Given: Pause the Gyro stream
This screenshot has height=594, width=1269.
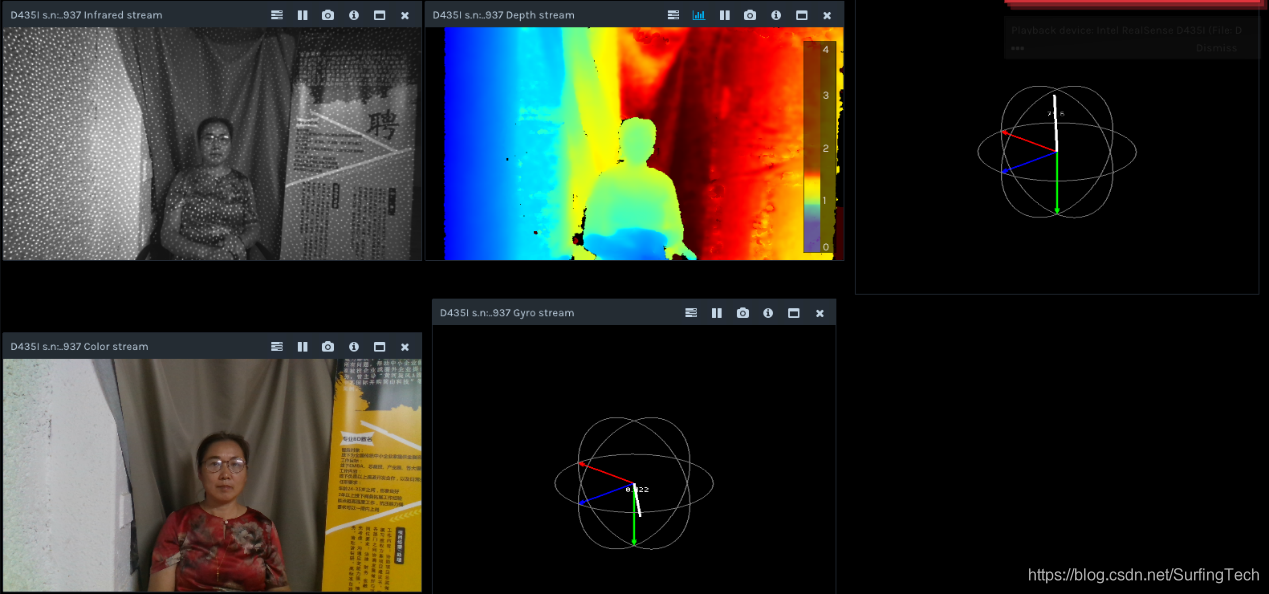Looking at the screenshot, I should click(x=717, y=313).
